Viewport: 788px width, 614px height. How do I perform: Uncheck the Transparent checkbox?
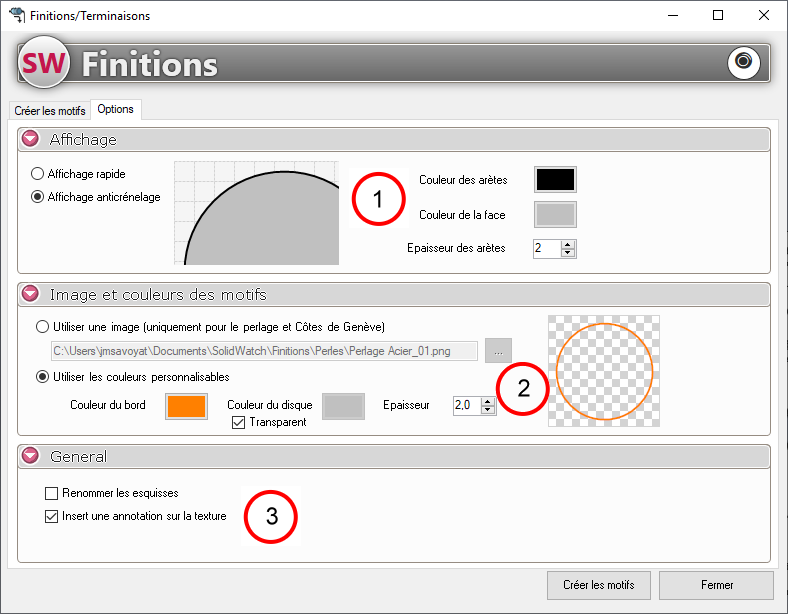[x=238, y=422]
